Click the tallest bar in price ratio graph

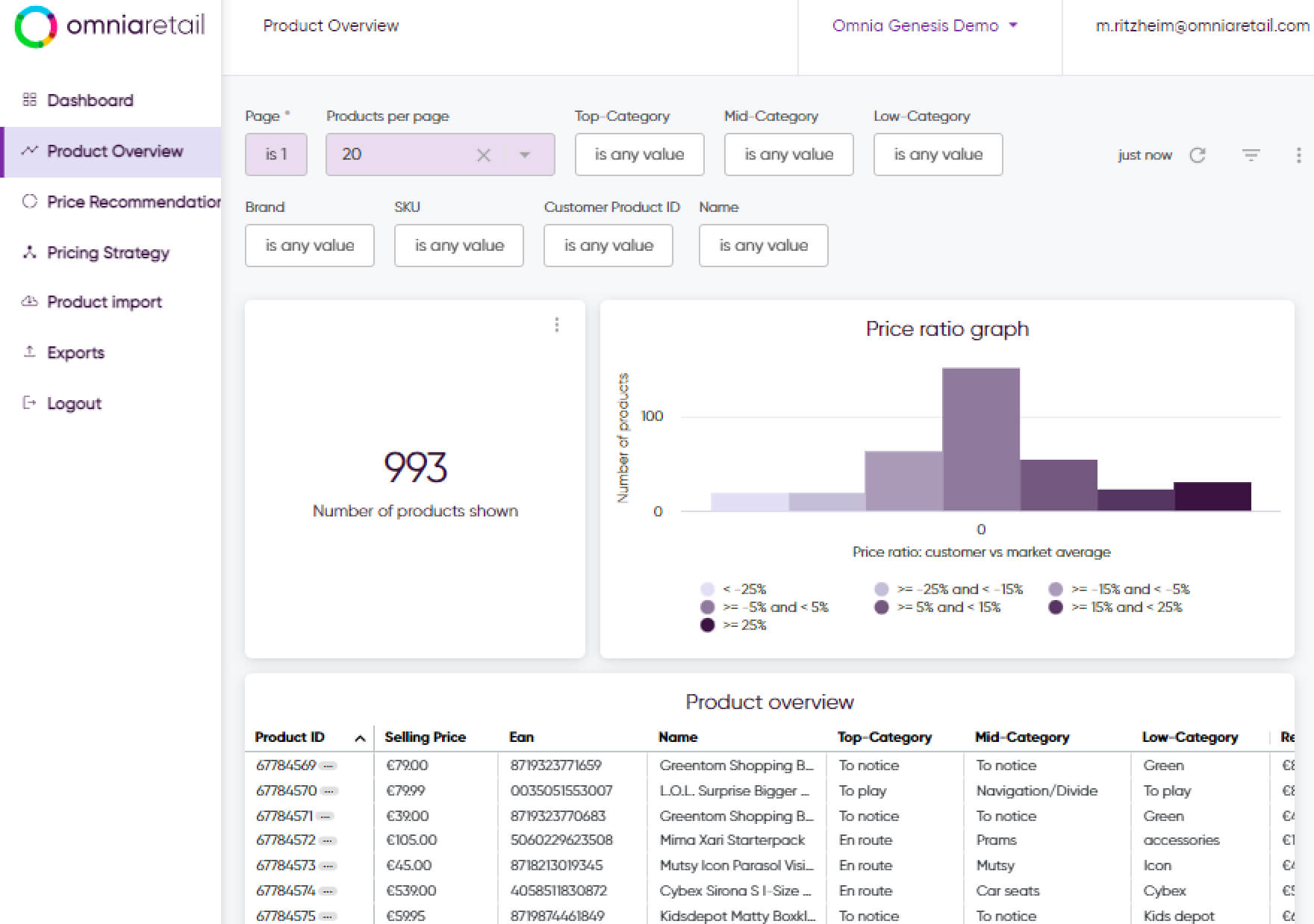[981, 440]
